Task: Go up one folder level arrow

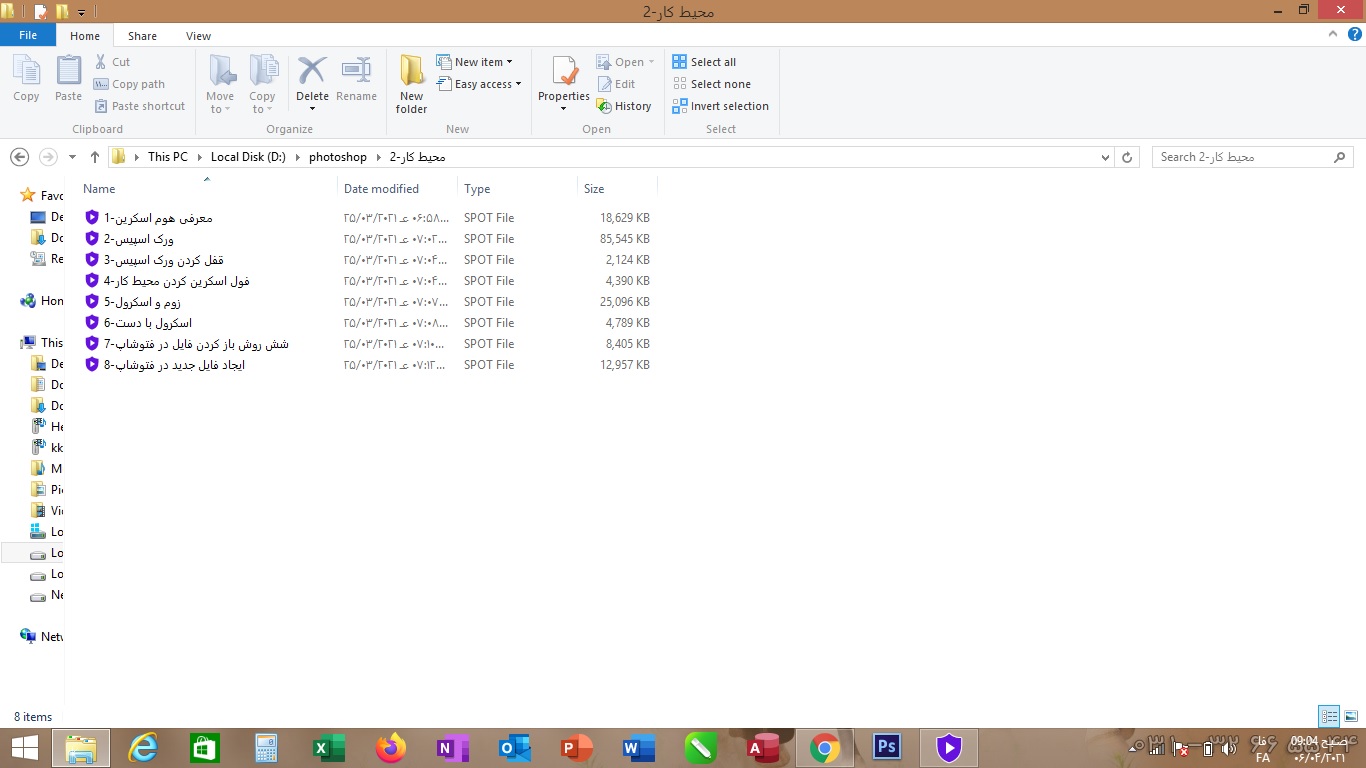Action: click(95, 157)
